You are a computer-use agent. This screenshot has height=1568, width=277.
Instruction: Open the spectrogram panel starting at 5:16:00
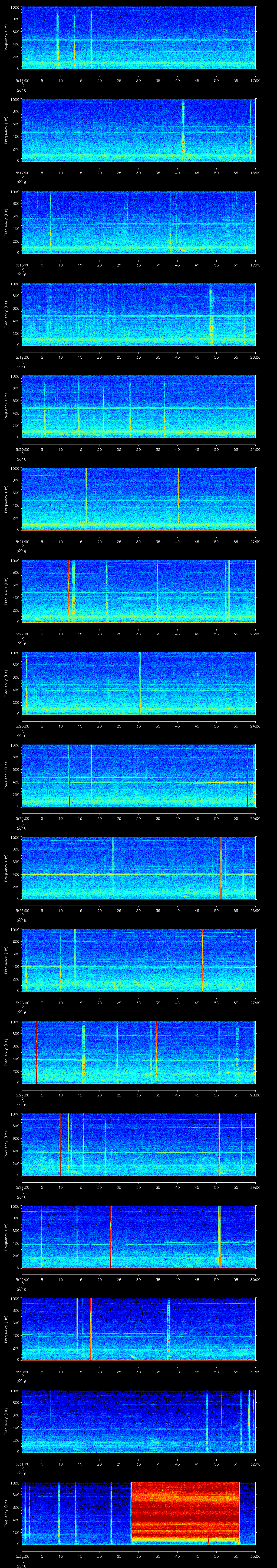coord(138,38)
